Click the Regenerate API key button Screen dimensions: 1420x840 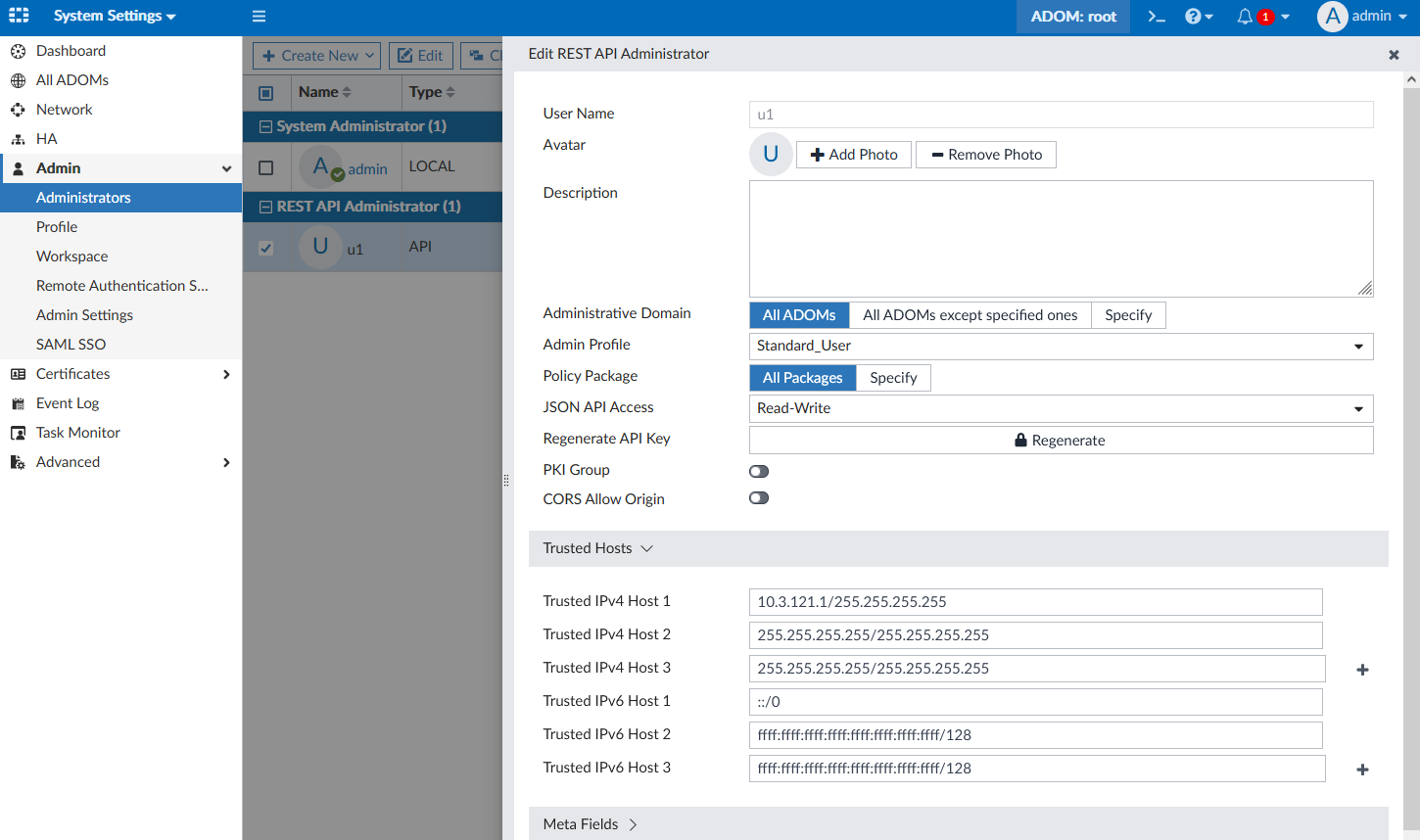1061,441
